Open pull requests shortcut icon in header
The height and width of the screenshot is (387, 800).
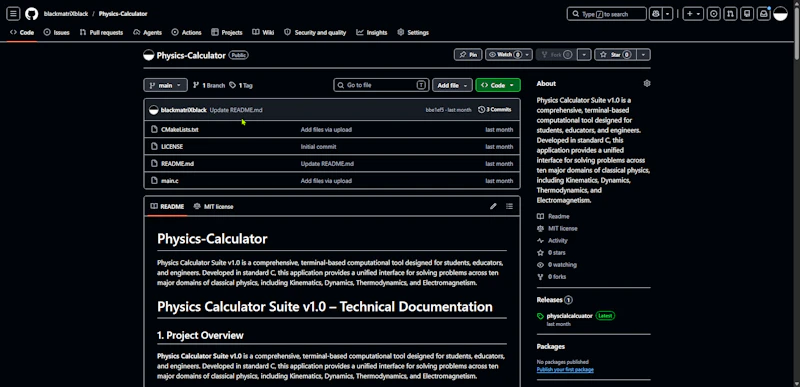click(731, 14)
